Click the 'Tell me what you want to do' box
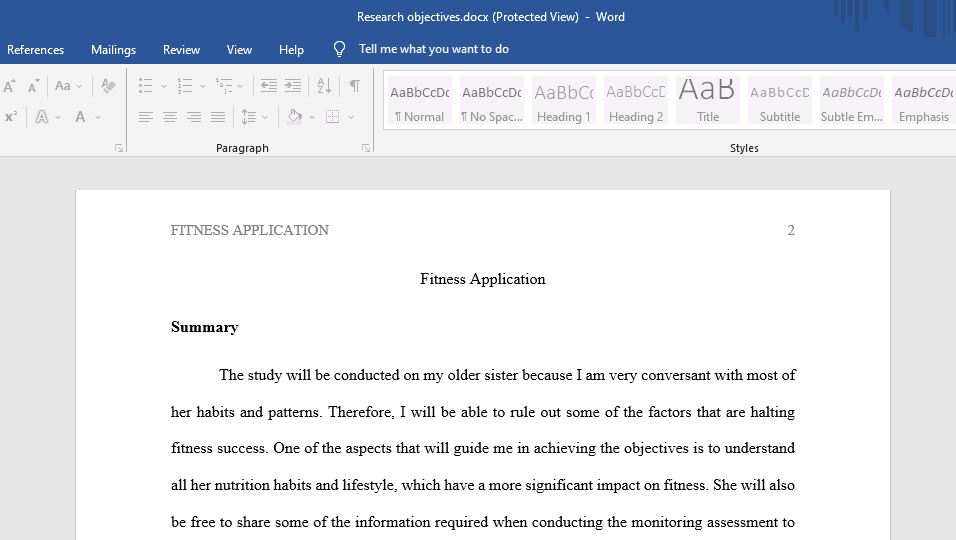The height and width of the screenshot is (540, 956). click(x=433, y=49)
